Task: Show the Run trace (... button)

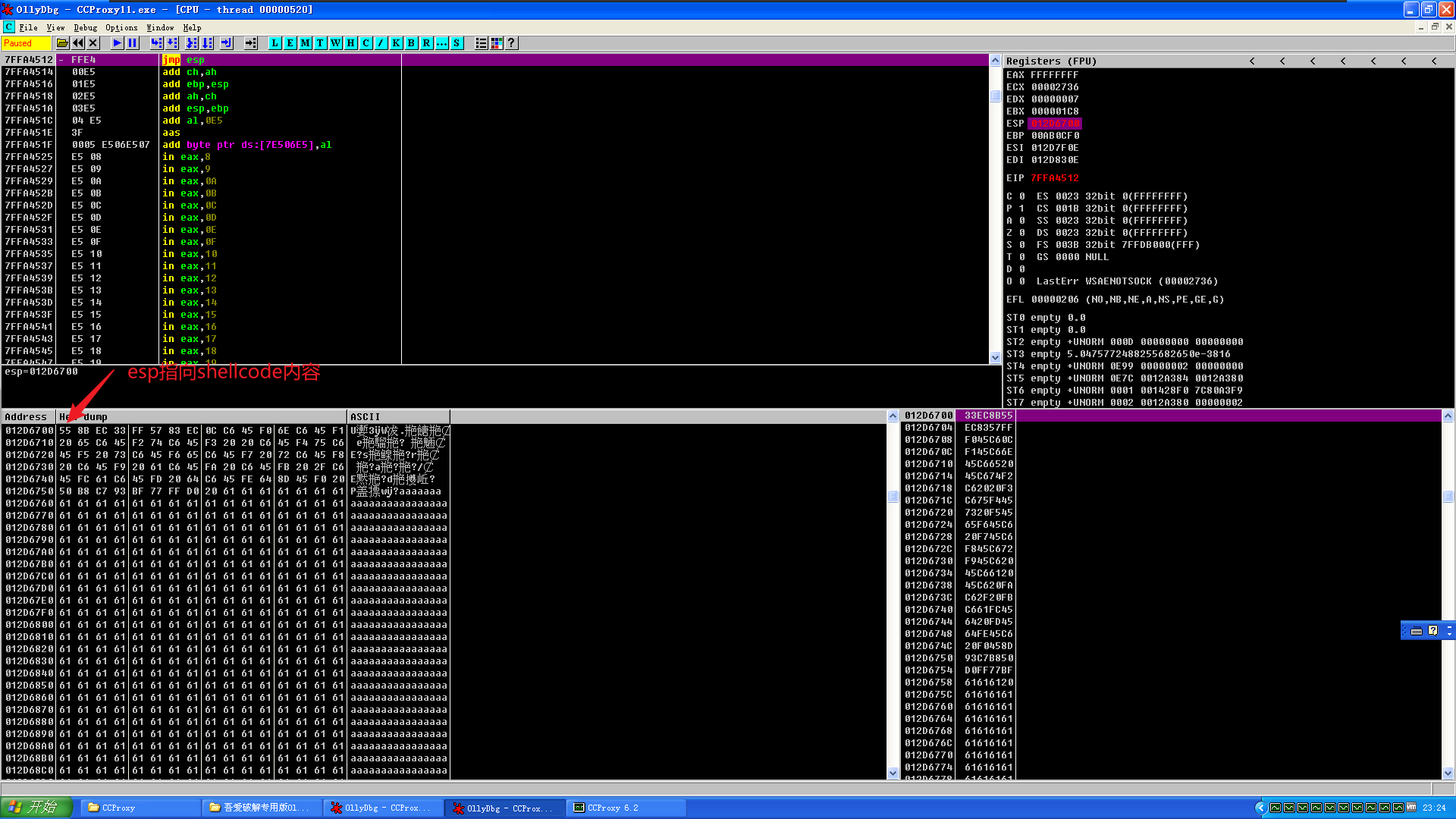Action: [441, 43]
